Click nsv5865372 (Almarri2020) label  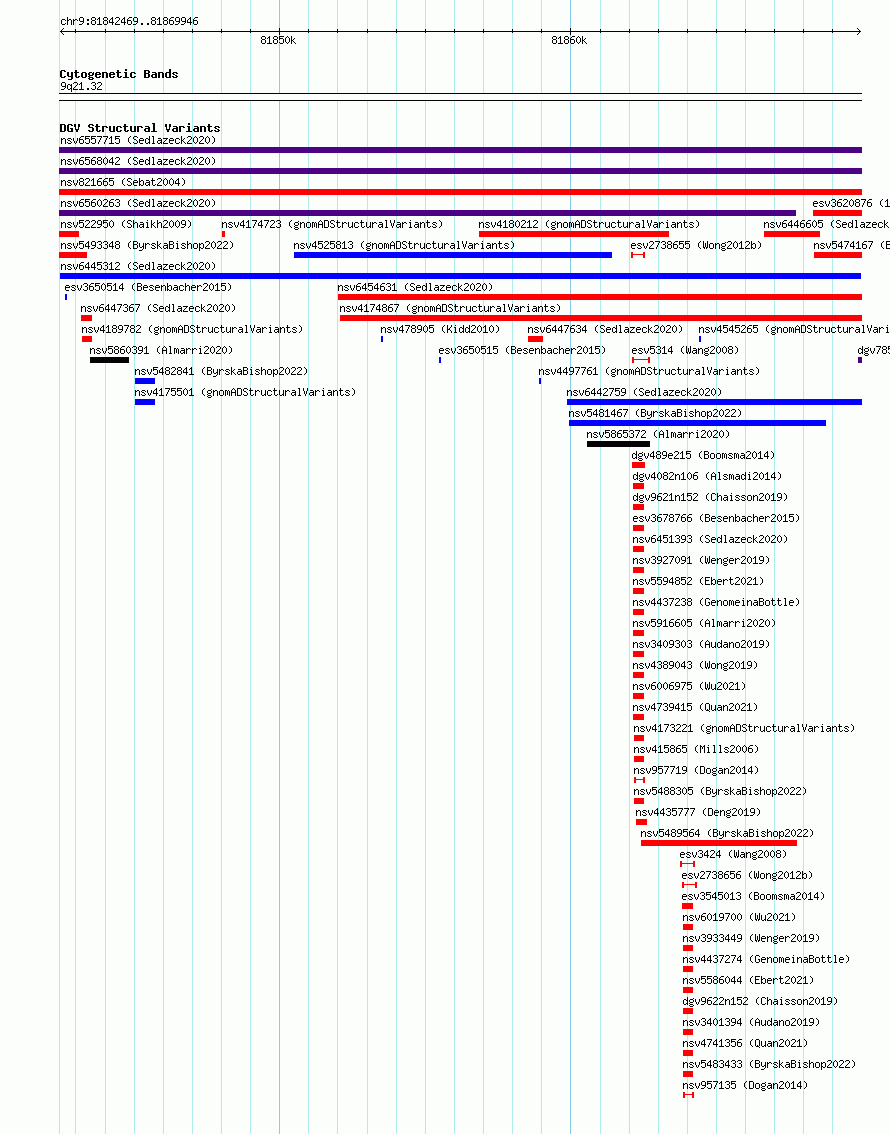658,434
